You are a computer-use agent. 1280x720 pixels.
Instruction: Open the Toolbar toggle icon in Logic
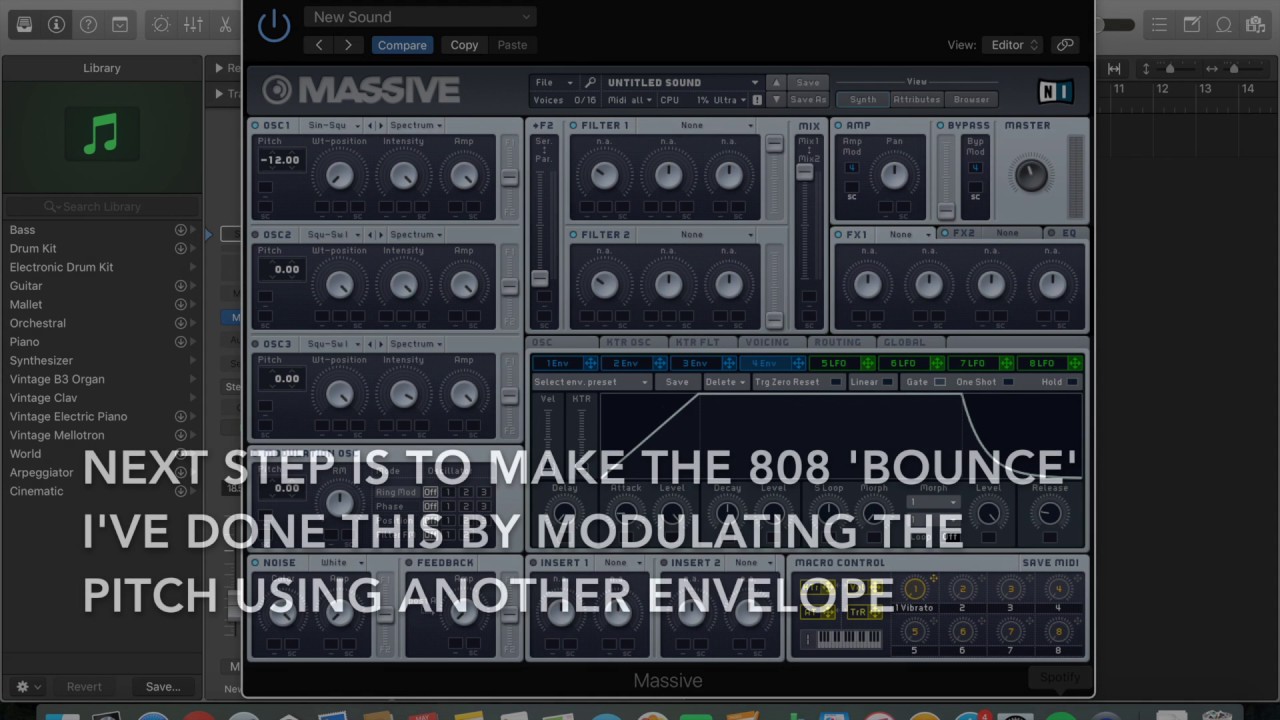pyautogui.click(x=120, y=25)
